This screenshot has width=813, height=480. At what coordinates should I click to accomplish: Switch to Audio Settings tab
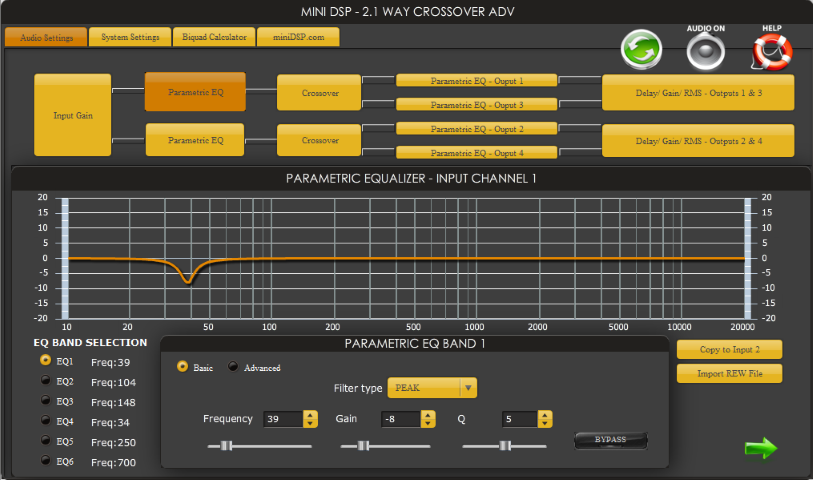46,37
